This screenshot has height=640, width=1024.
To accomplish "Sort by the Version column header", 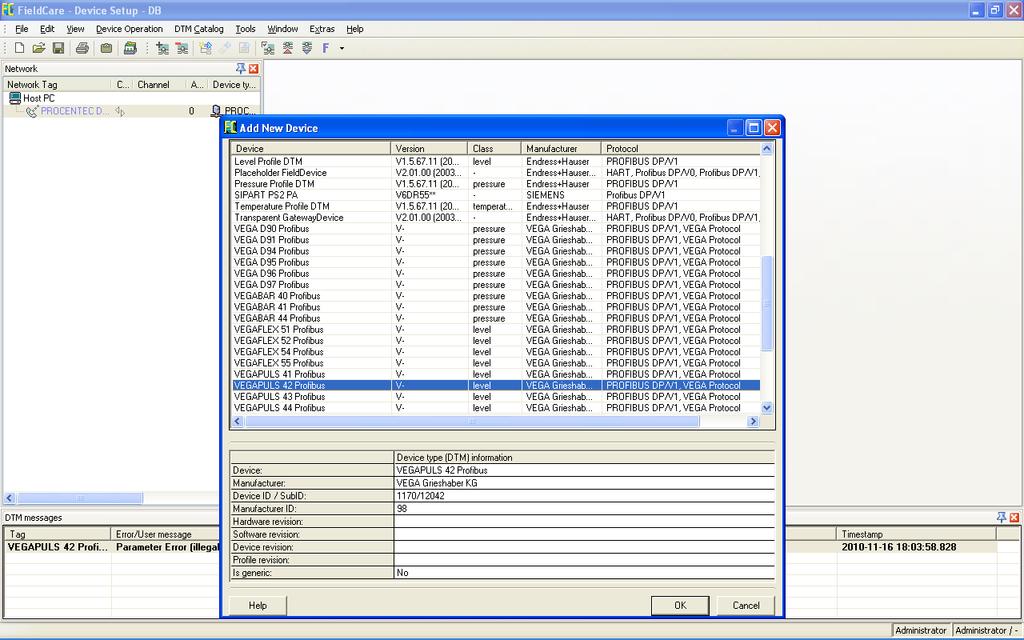I will point(429,148).
